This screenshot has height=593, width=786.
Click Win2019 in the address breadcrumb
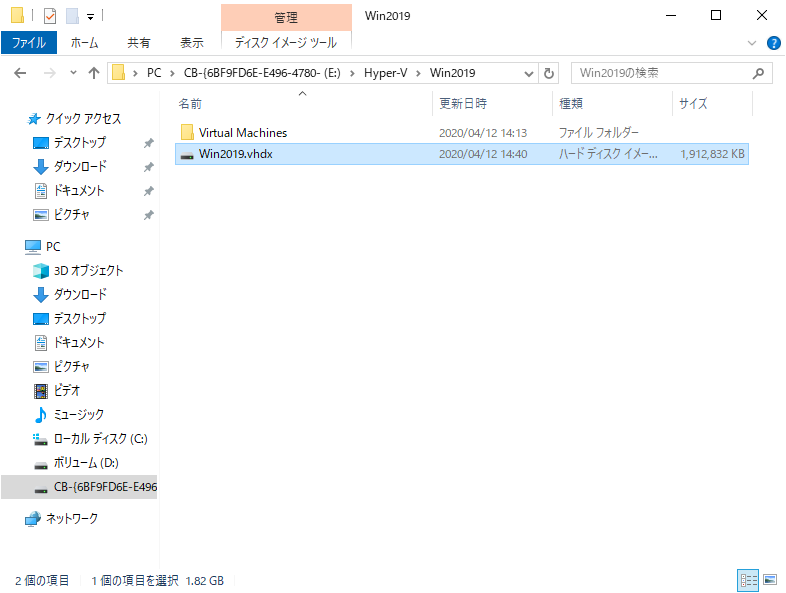(x=452, y=73)
